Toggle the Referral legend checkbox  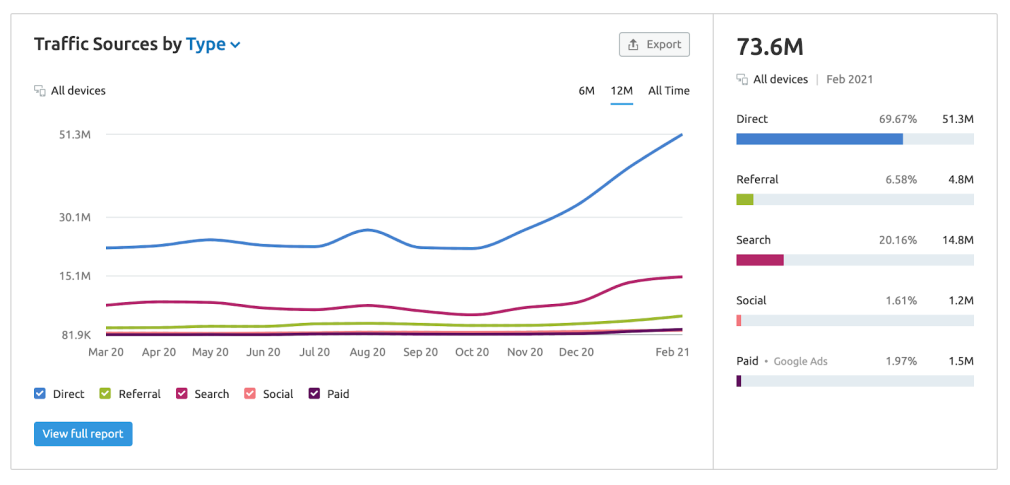(105, 394)
